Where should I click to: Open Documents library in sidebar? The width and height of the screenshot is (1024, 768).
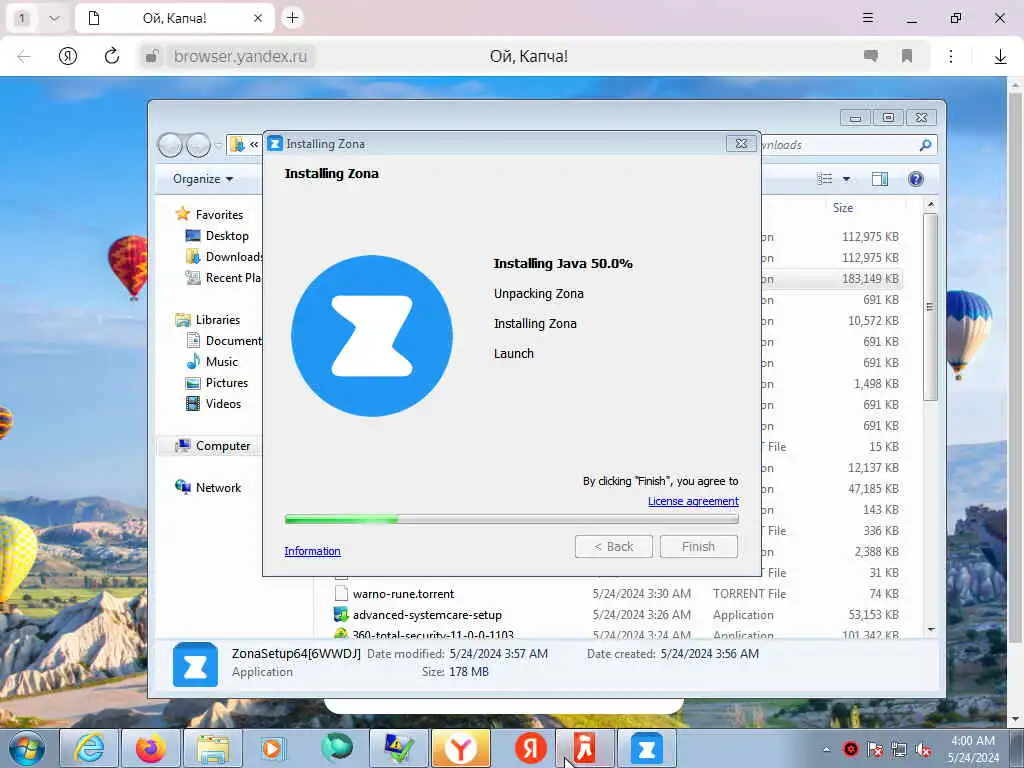[x=224, y=341]
